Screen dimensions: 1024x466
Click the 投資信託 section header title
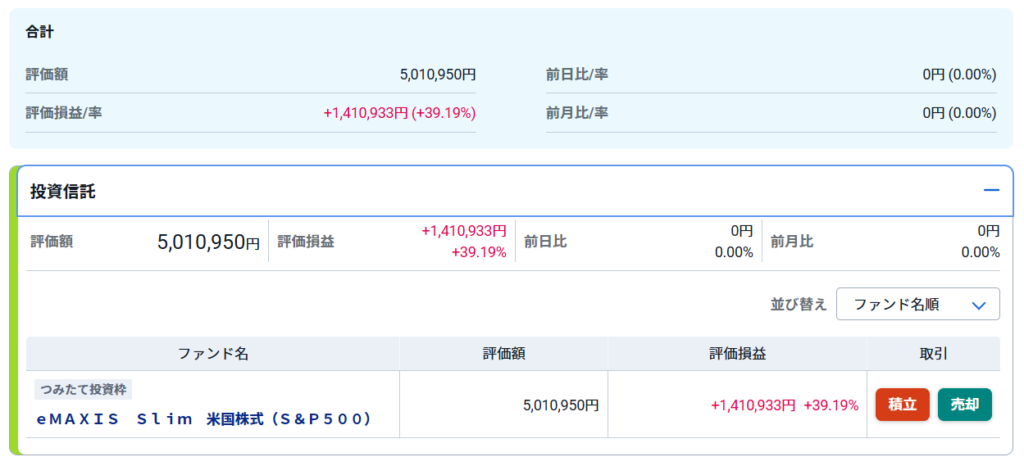point(63,192)
